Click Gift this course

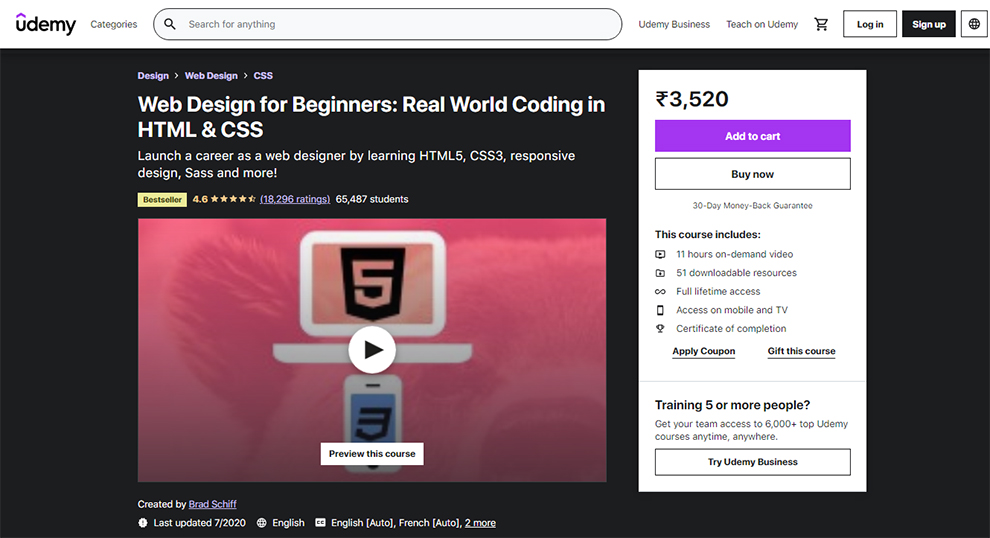coord(801,351)
